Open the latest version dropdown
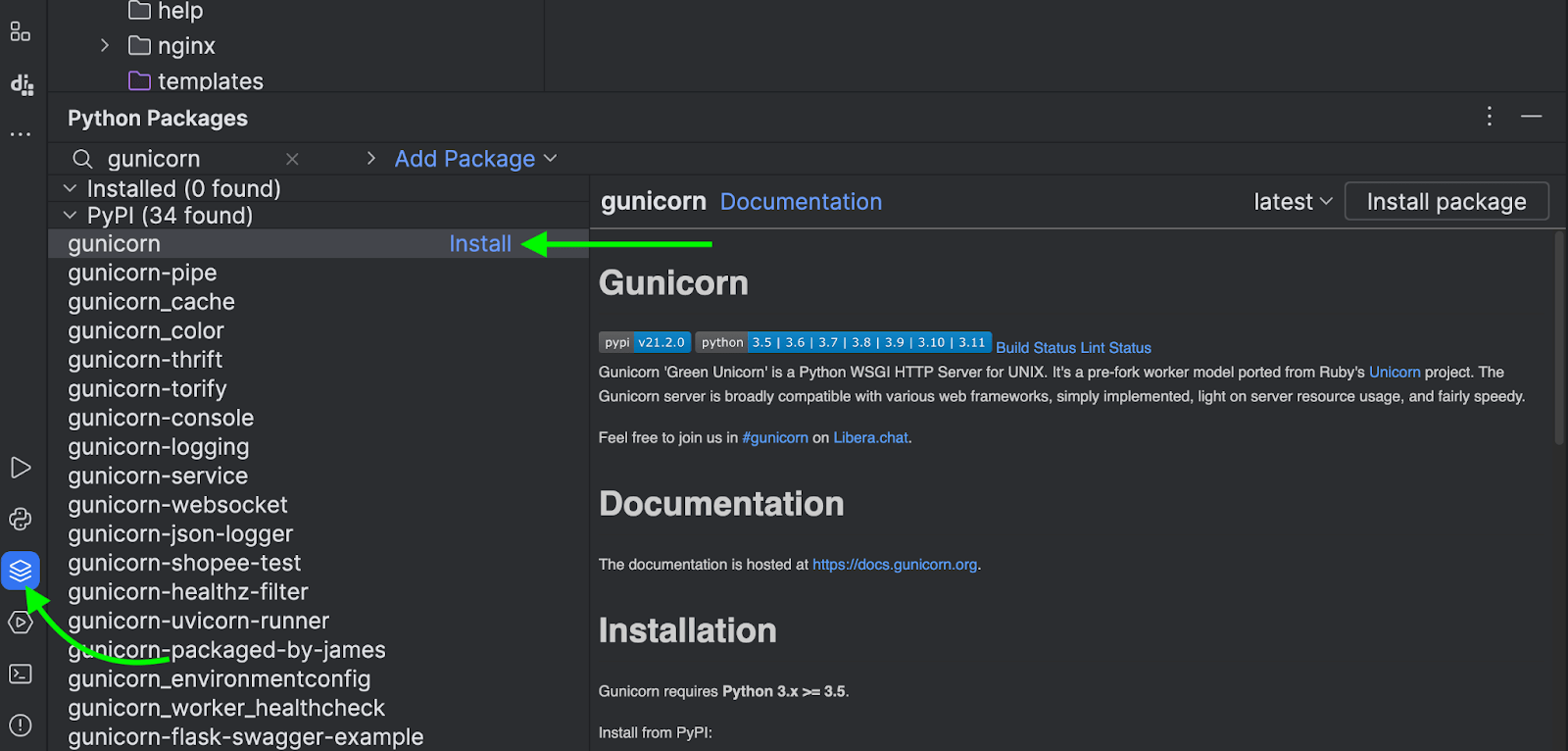The image size is (1568, 751). pos(1293,202)
